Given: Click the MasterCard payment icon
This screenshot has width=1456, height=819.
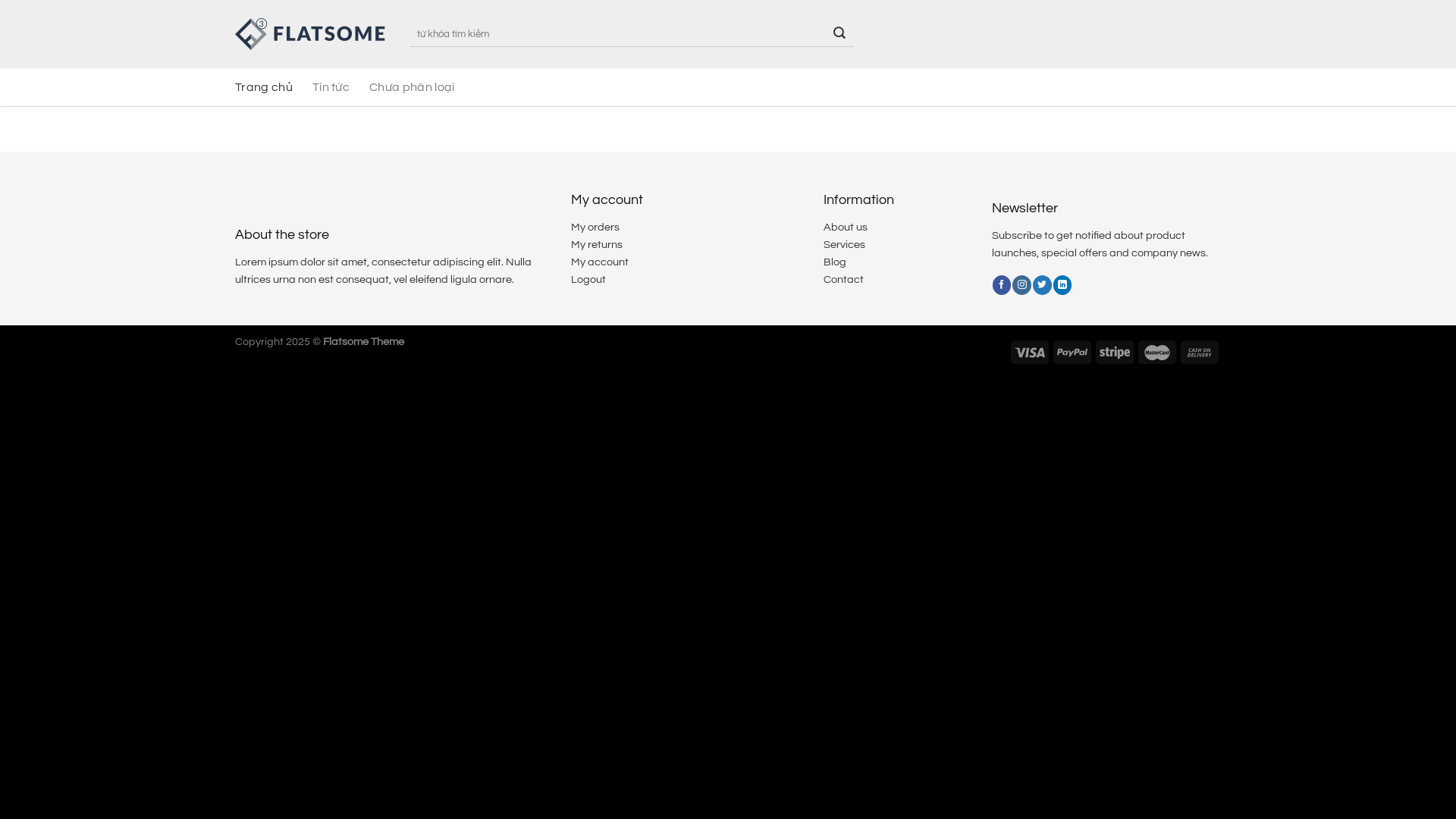Looking at the screenshot, I should click(1157, 353).
